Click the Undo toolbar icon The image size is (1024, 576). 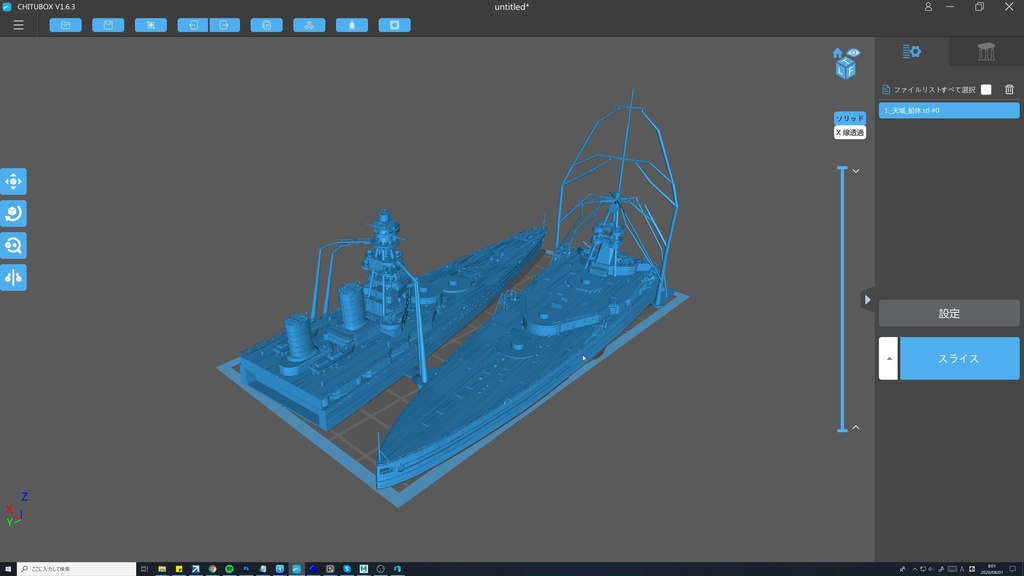click(193, 25)
